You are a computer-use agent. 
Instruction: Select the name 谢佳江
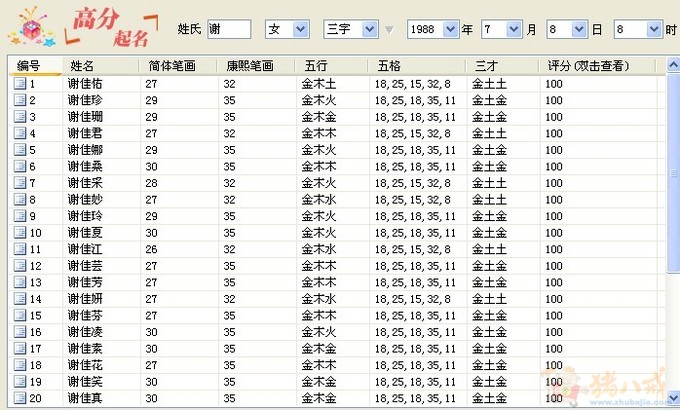click(x=85, y=249)
